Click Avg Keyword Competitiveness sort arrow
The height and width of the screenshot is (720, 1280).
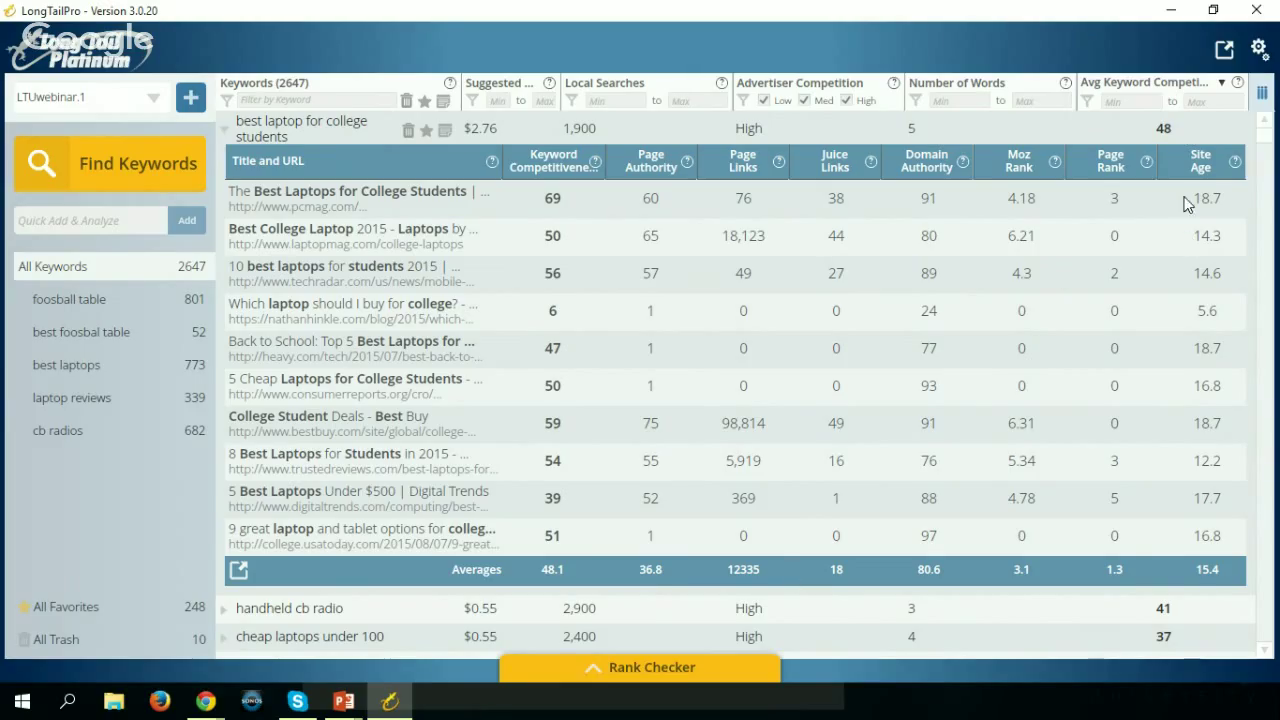pyautogui.click(x=1221, y=83)
